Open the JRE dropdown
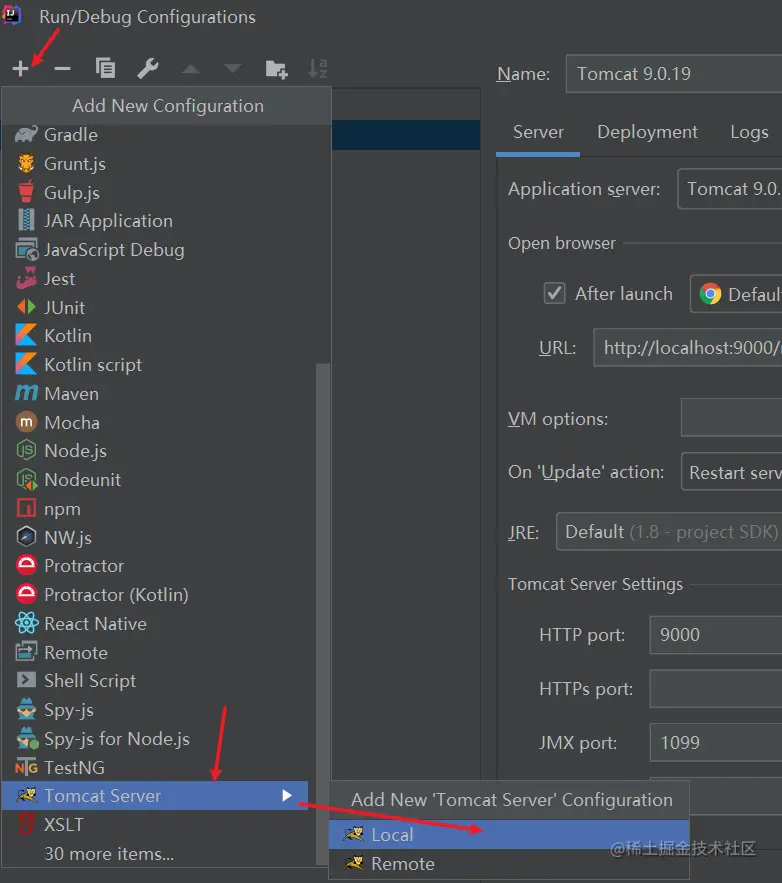The image size is (782, 883). (669, 532)
